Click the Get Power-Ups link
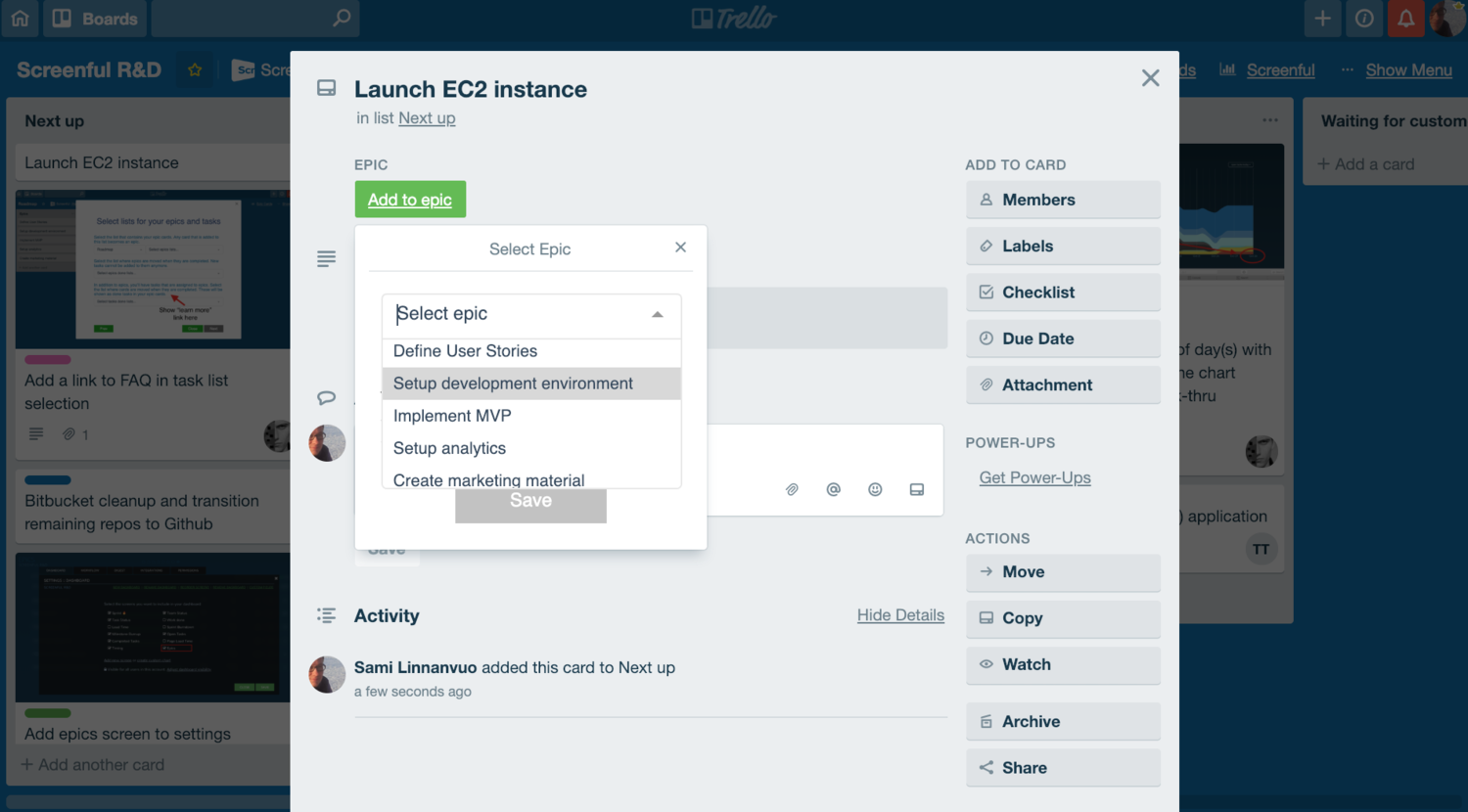 pyautogui.click(x=1034, y=477)
